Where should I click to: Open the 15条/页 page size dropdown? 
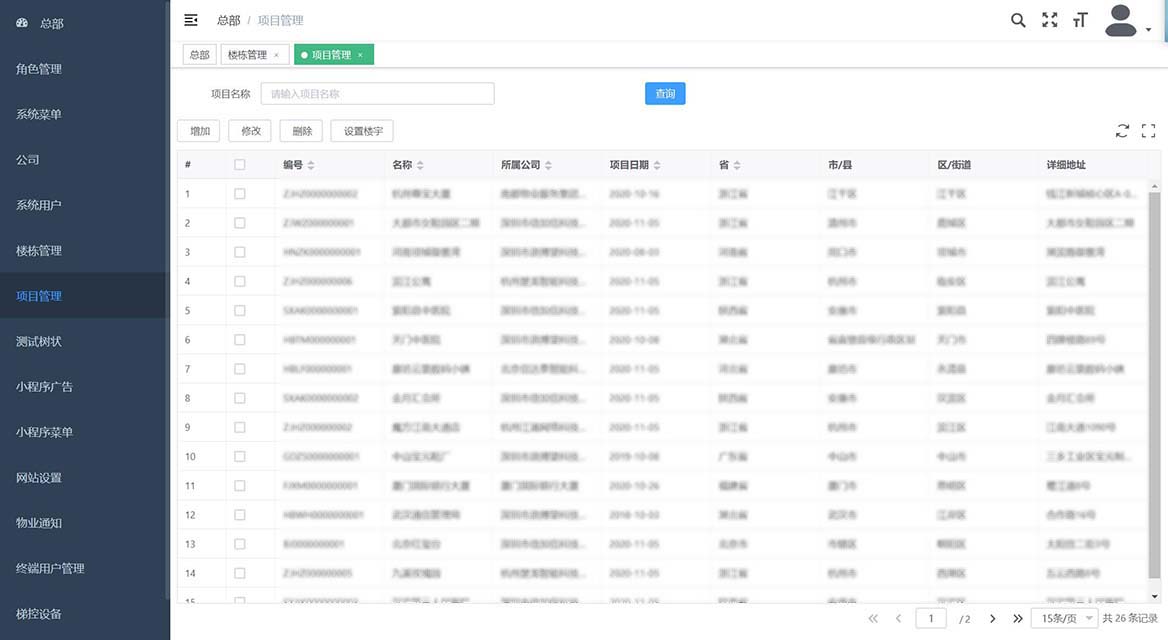pyautogui.click(x=1064, y=619)
